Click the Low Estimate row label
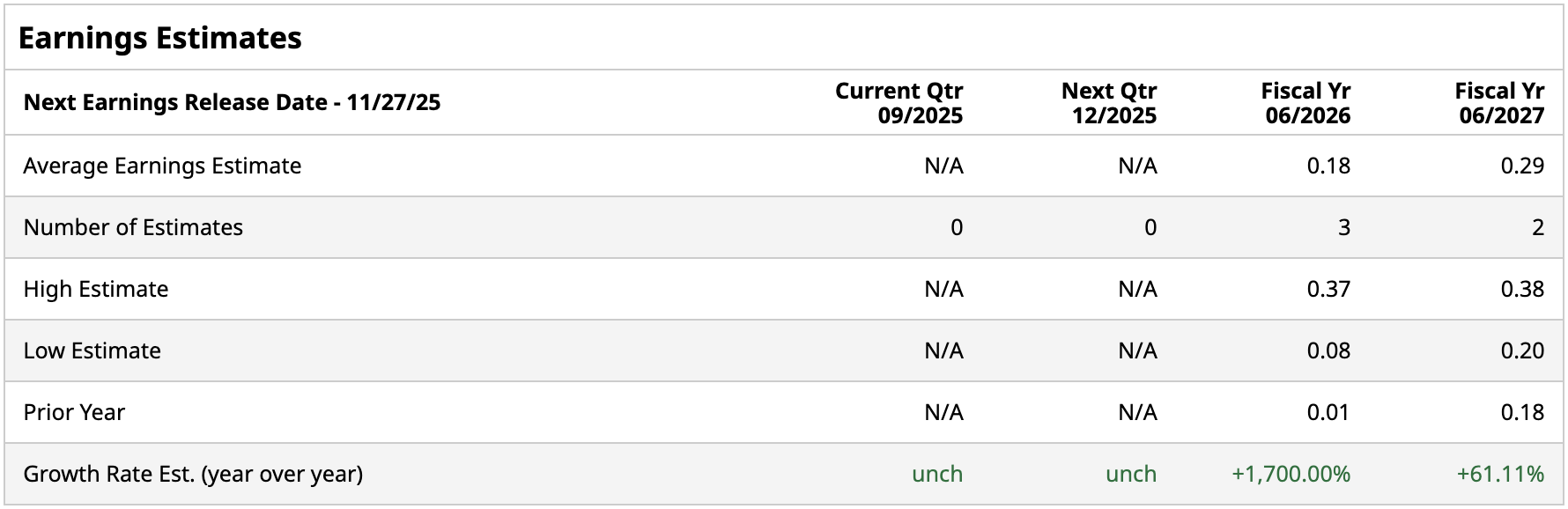The width and height of the screenshot is (1568, 509). [x=92, y=350]
